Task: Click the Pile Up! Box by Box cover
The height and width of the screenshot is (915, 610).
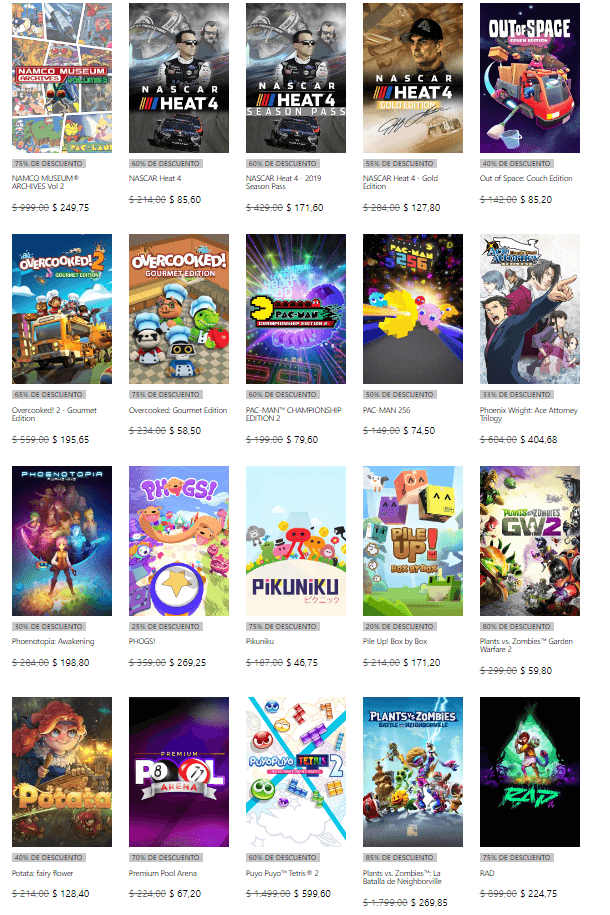Action: coord(413,540)
